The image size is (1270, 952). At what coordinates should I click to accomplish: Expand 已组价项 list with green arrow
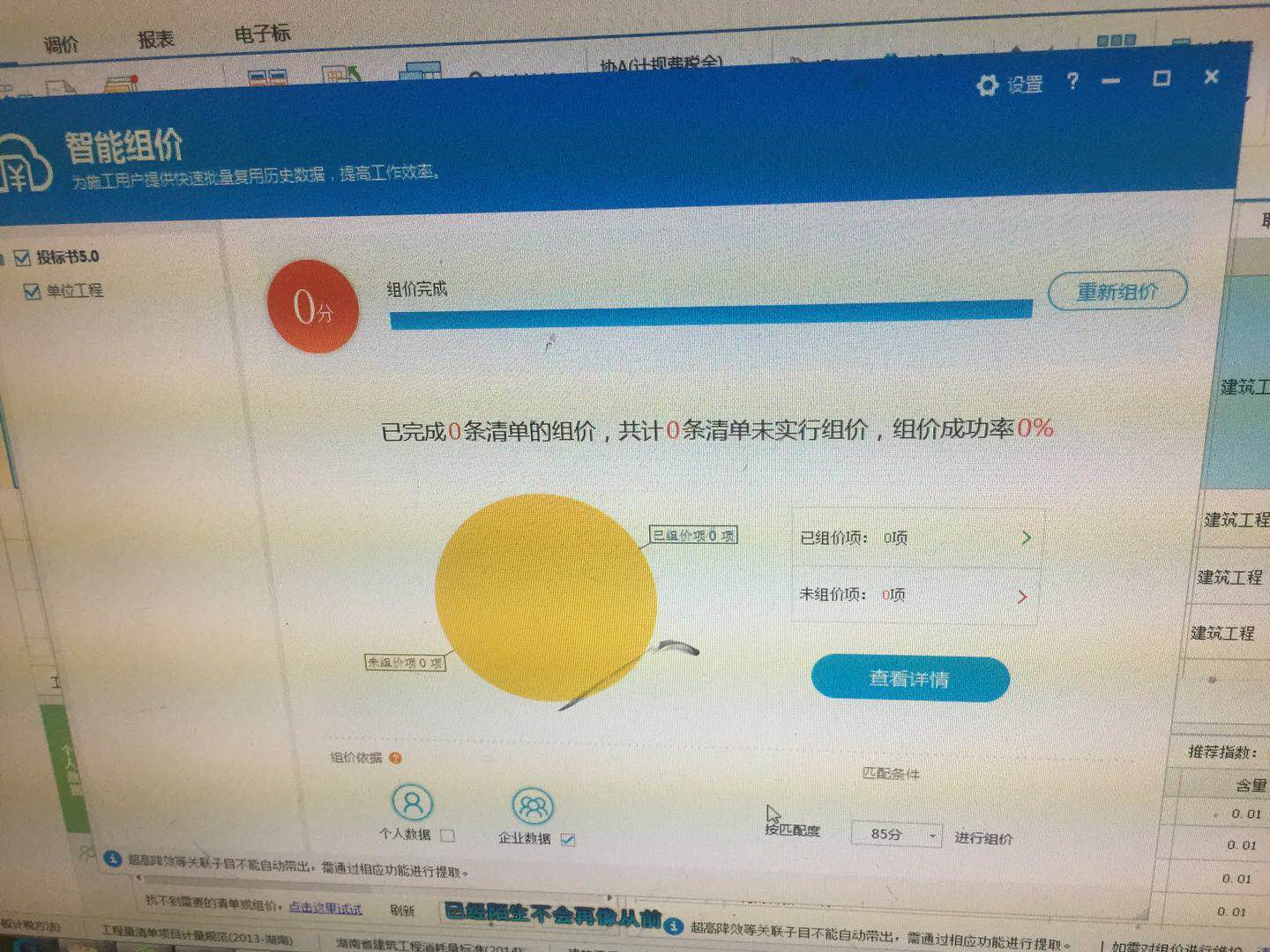[x=1025, y=538]
